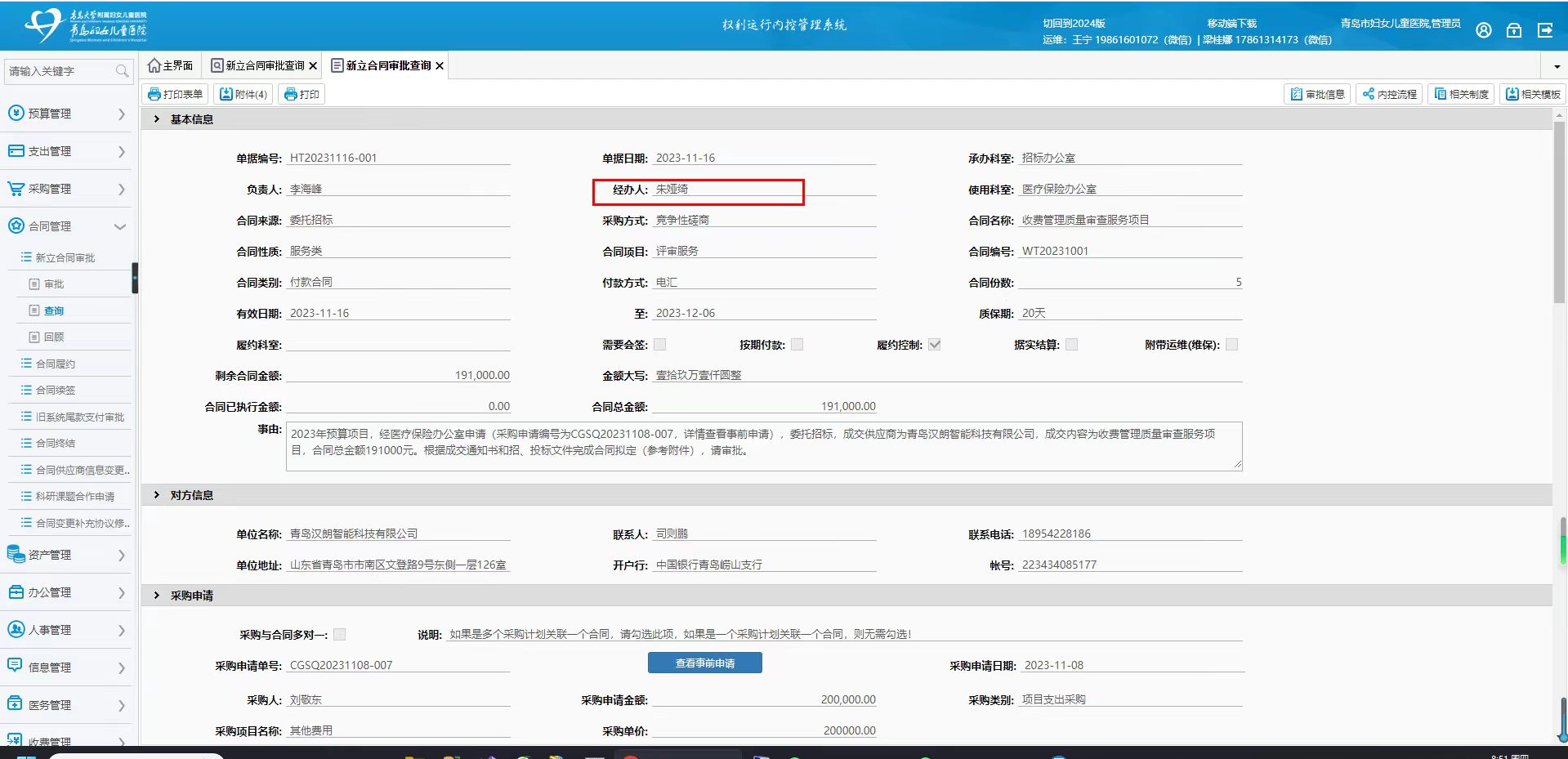Click the 采购管理 cart icon
This screenshot has width=1568, height=759.
(x=16, y=189)
